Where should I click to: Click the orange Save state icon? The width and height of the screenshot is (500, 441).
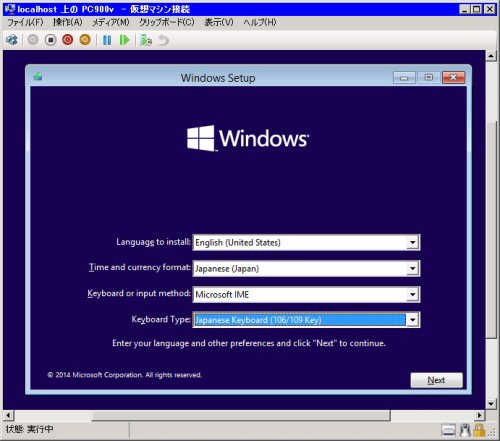coord(85,40)
